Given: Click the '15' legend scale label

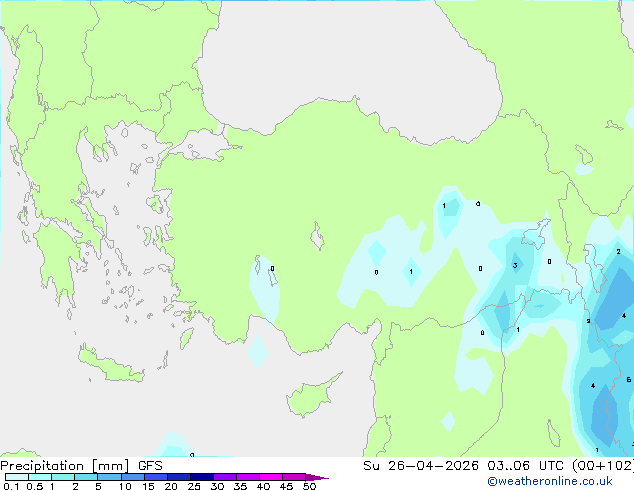Looking at the screenshot, I should pyautogui.click(x=148, y=486).
